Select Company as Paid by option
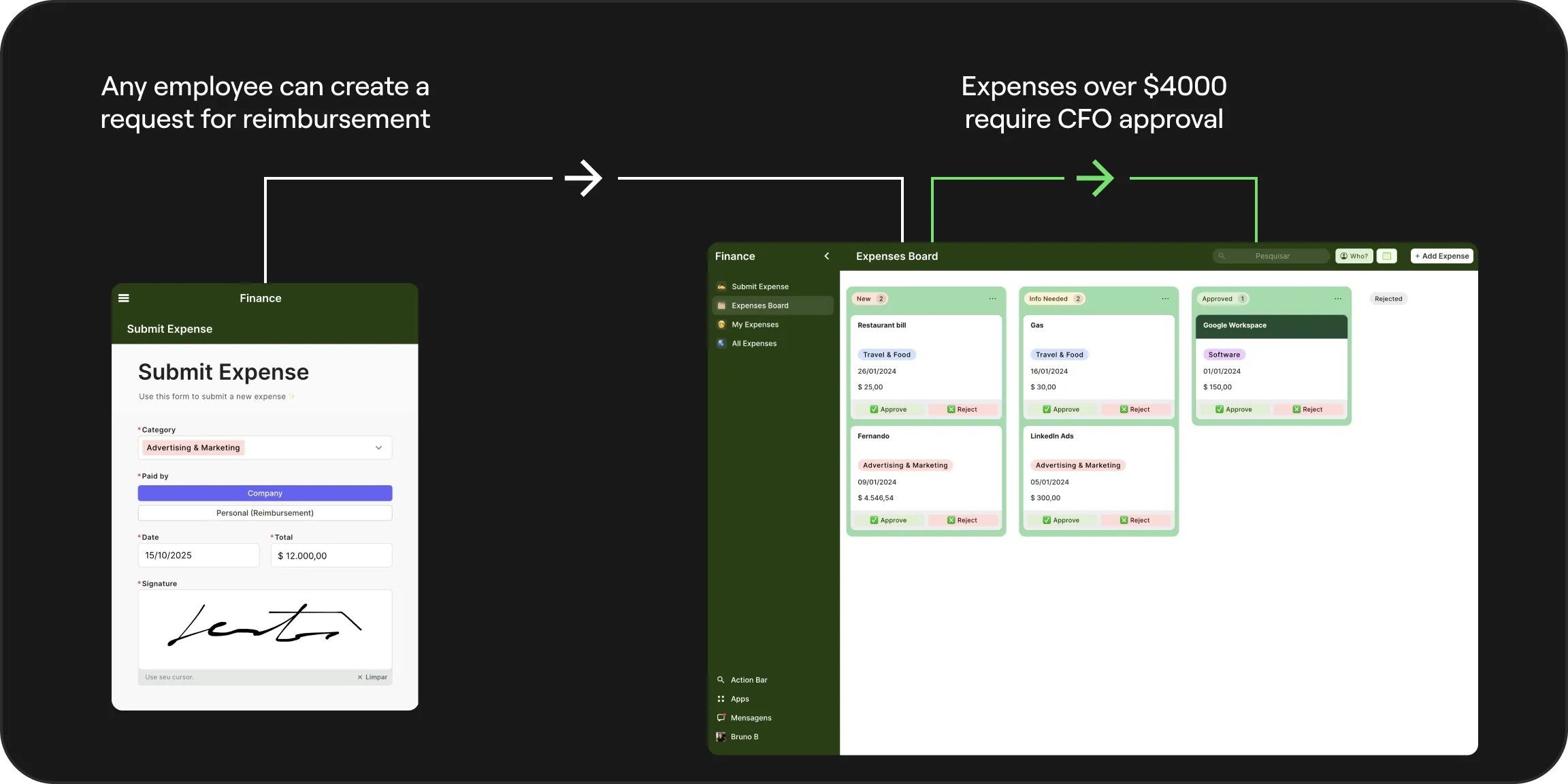The image size is (1568, 784). (x=265, y=493)
